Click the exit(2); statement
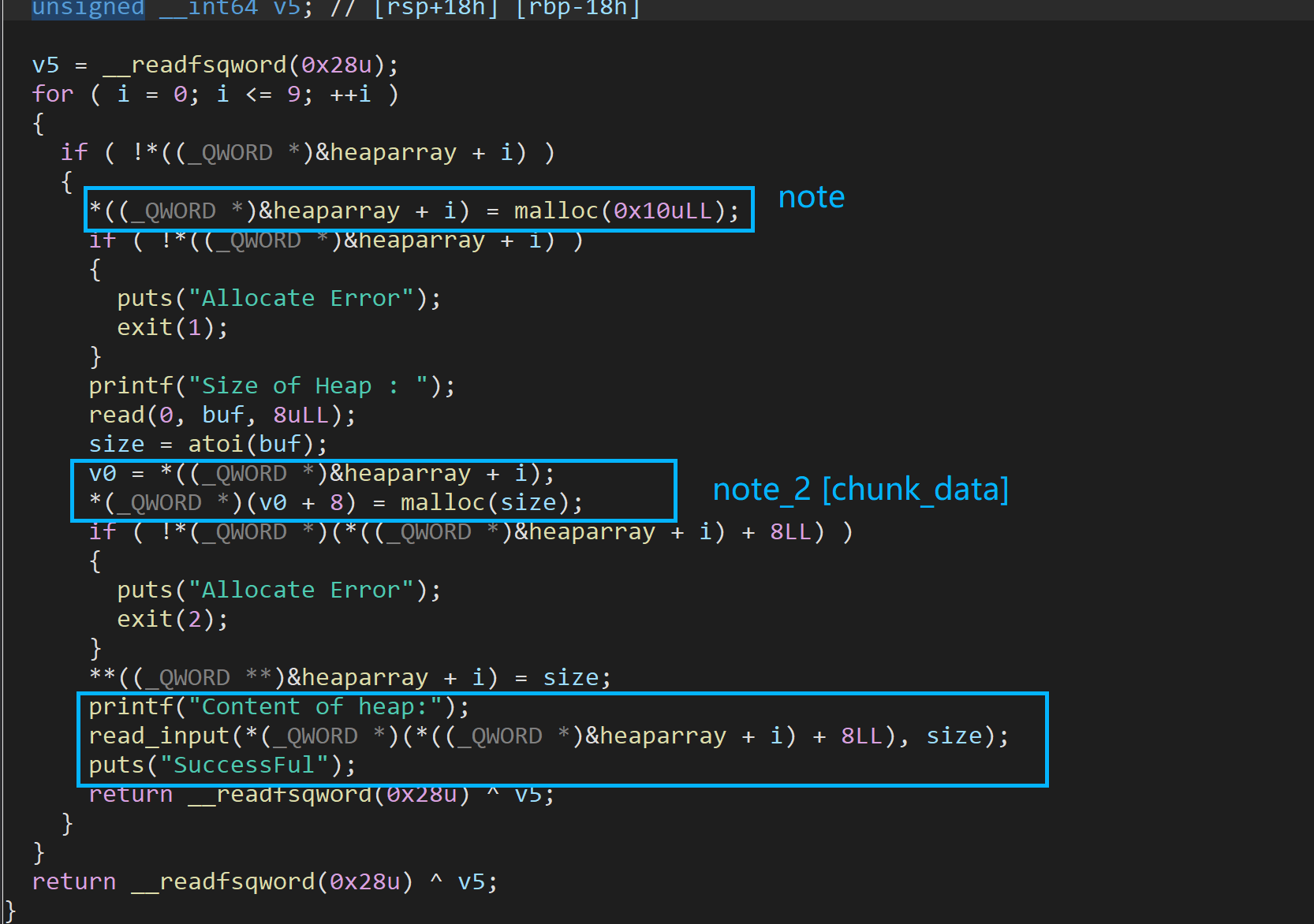The image size is (1314, 924). click(x=173, y=619)
